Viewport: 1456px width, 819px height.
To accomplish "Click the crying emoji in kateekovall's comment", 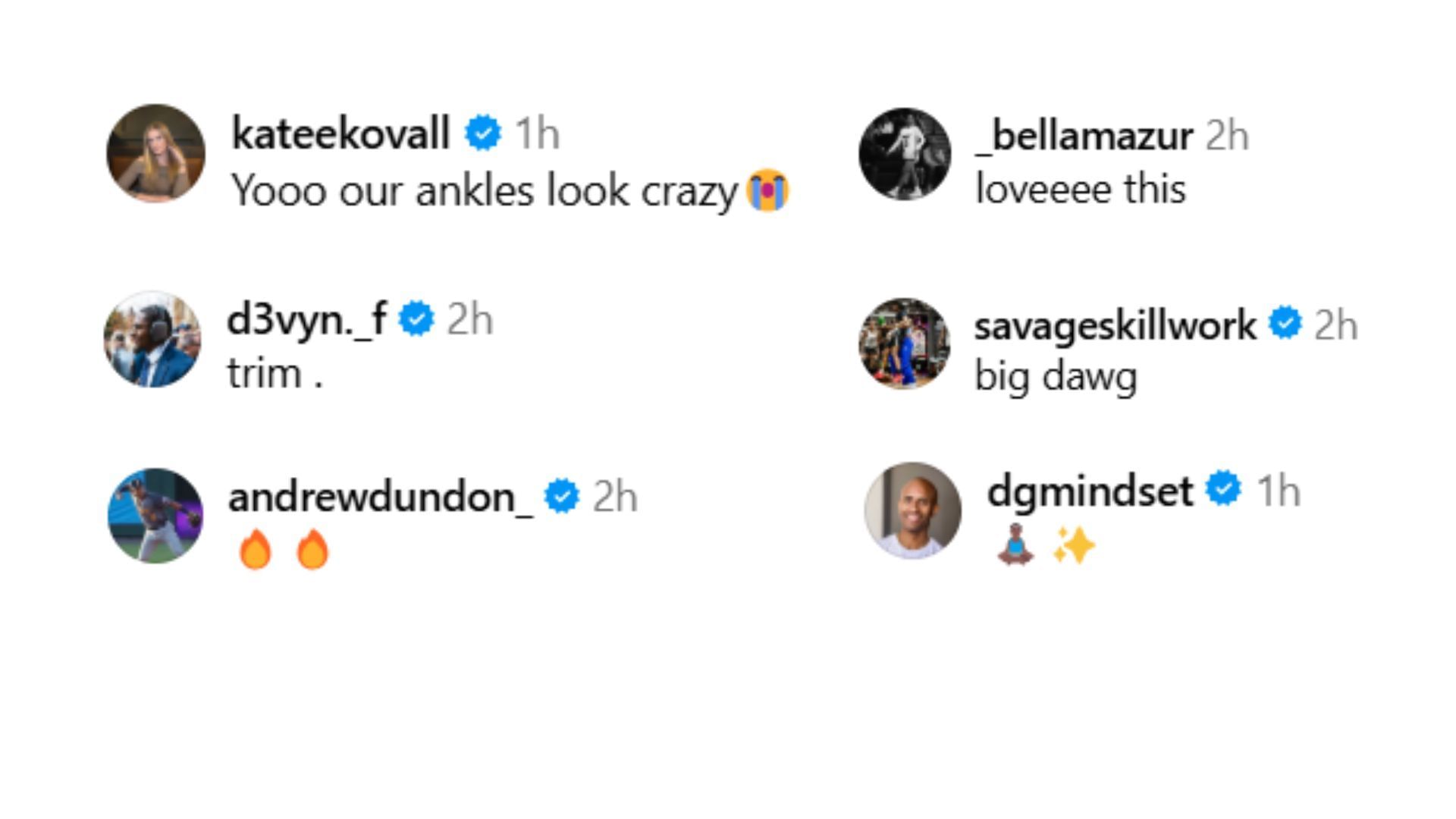I will 767,190.
